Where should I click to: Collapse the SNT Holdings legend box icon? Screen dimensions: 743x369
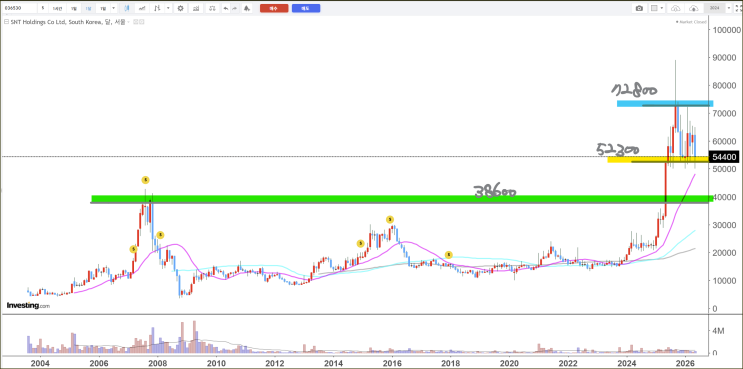coord(7,22)
